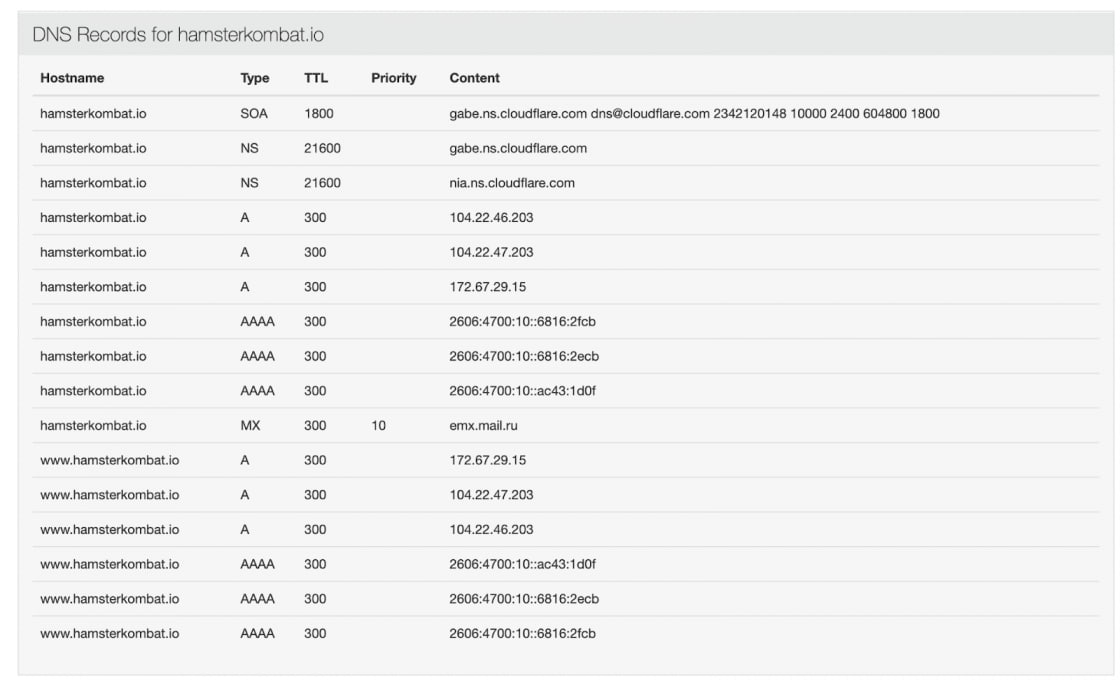Screen dimensions: 1120x686
Task: Click NS type in the nia.ns.cloudflare.com row
Action: [x=249, y=182]
